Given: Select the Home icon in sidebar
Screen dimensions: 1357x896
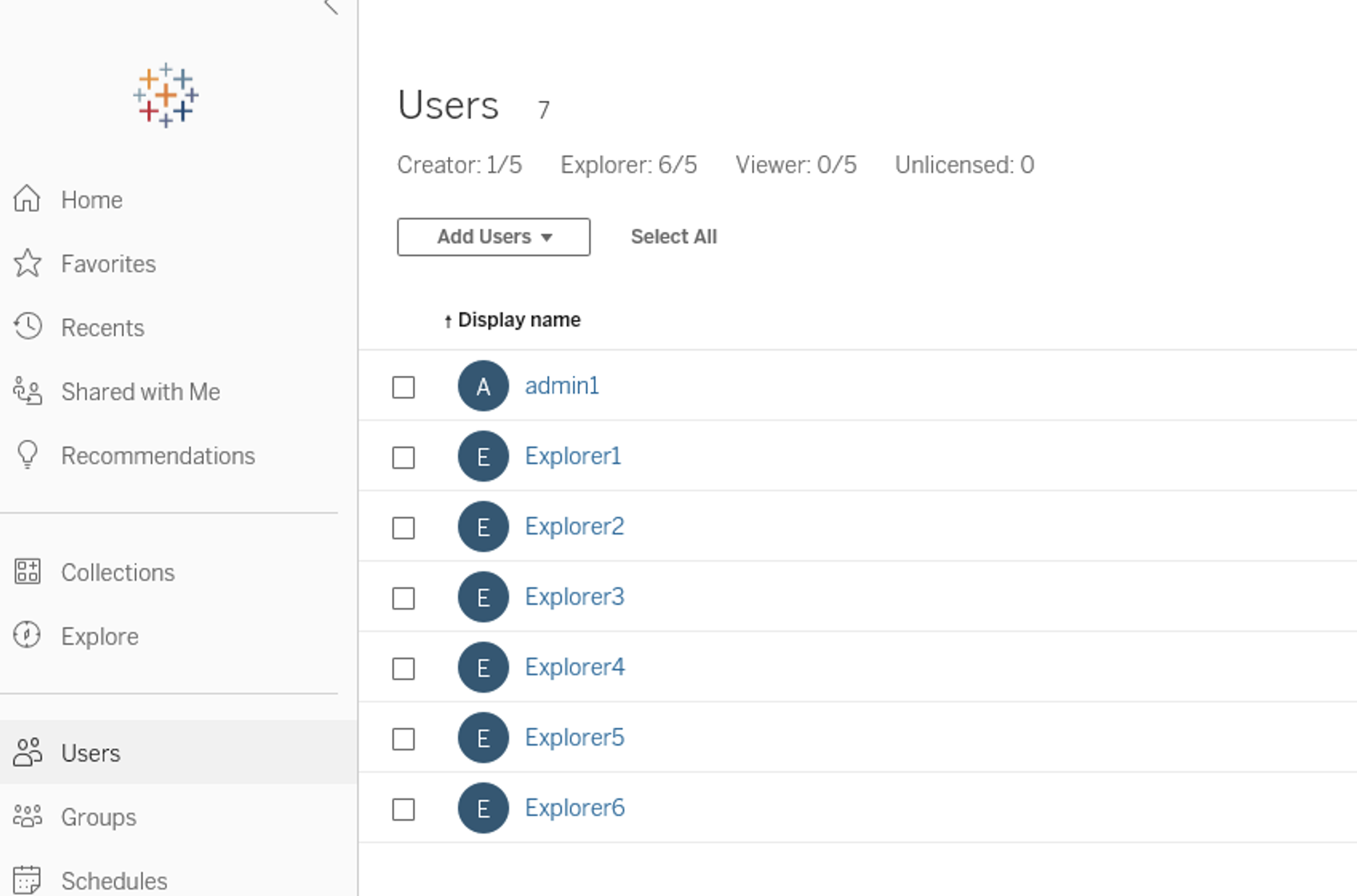Looking at the screenshot, I should point(27,199).
